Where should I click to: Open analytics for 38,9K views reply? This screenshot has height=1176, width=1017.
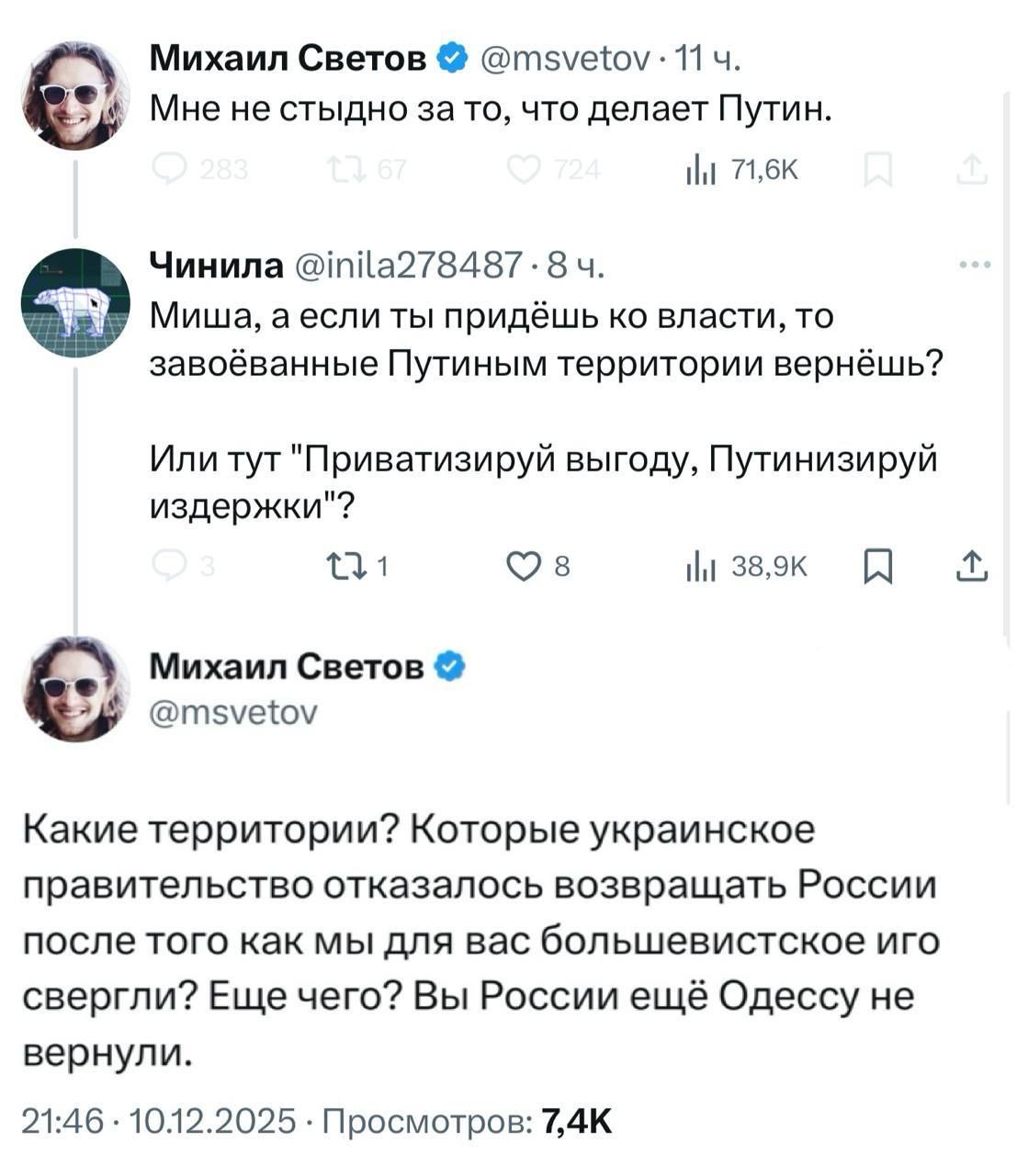point(703,567)
